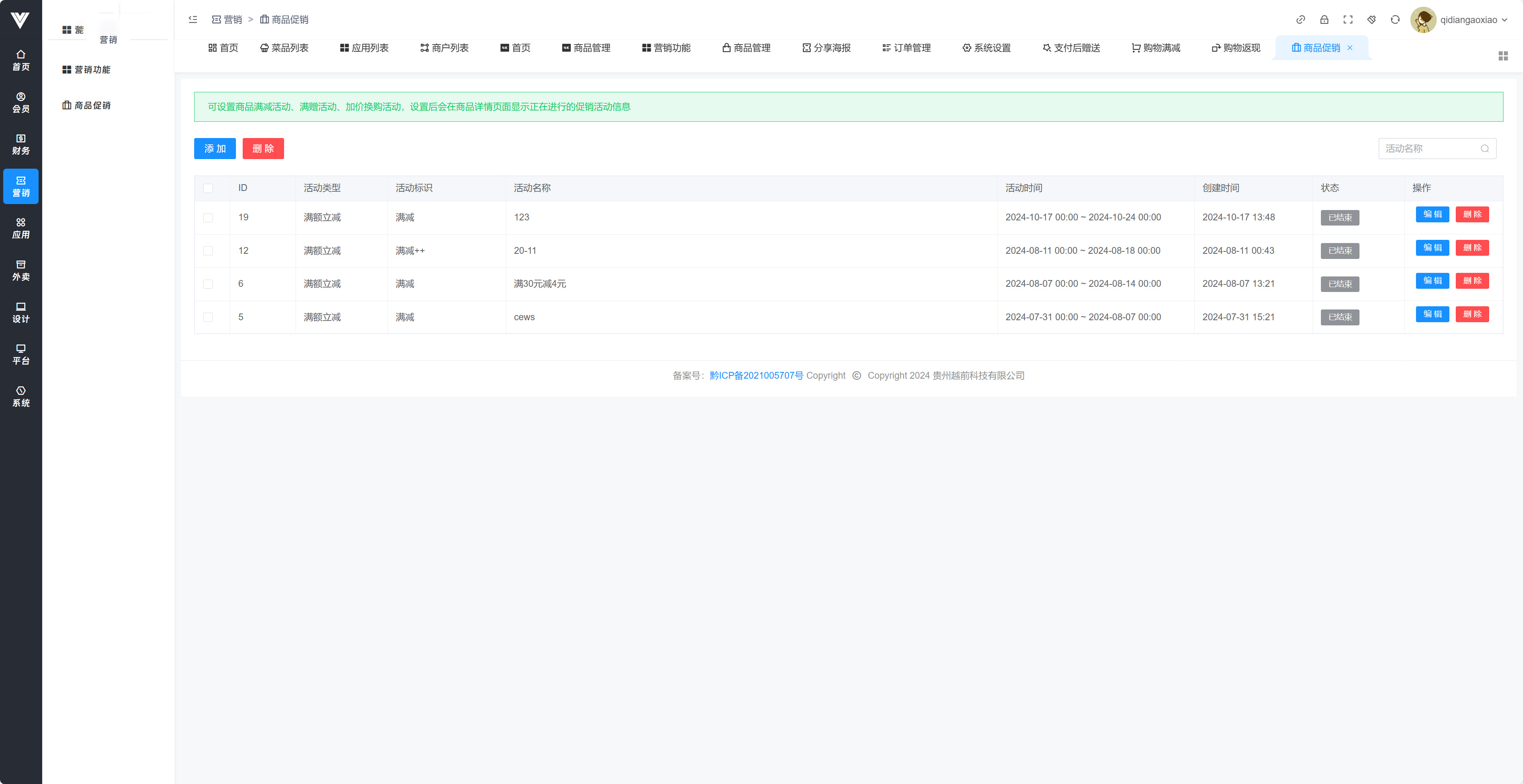This screenshot has height=784, width=1523.
Task: Toggle the select-all header checkbox
Action: coord(208,188)
